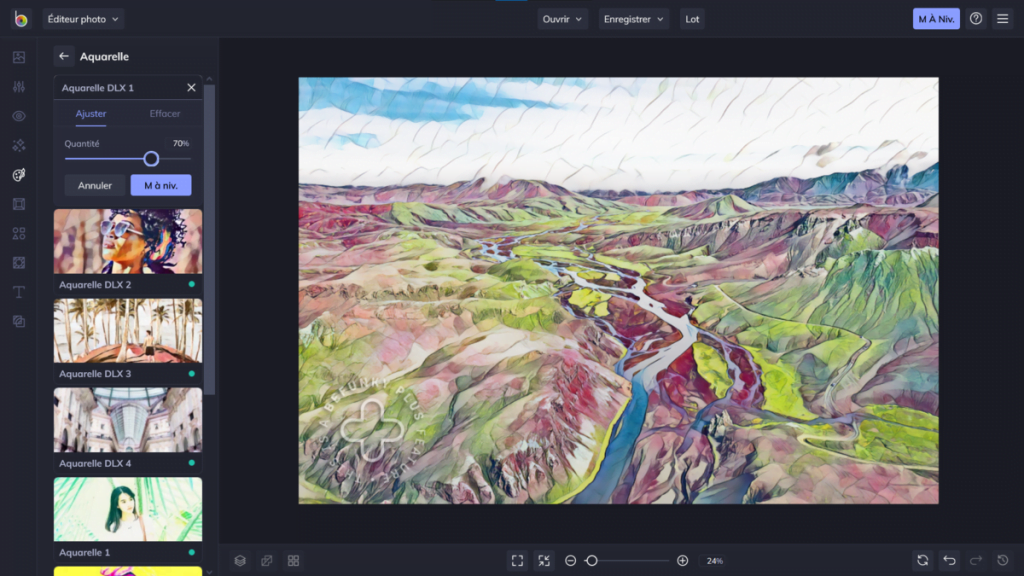Screen dimensions: 1024x576
Task: Select the Ajuster tab
Action: (91, 114)
